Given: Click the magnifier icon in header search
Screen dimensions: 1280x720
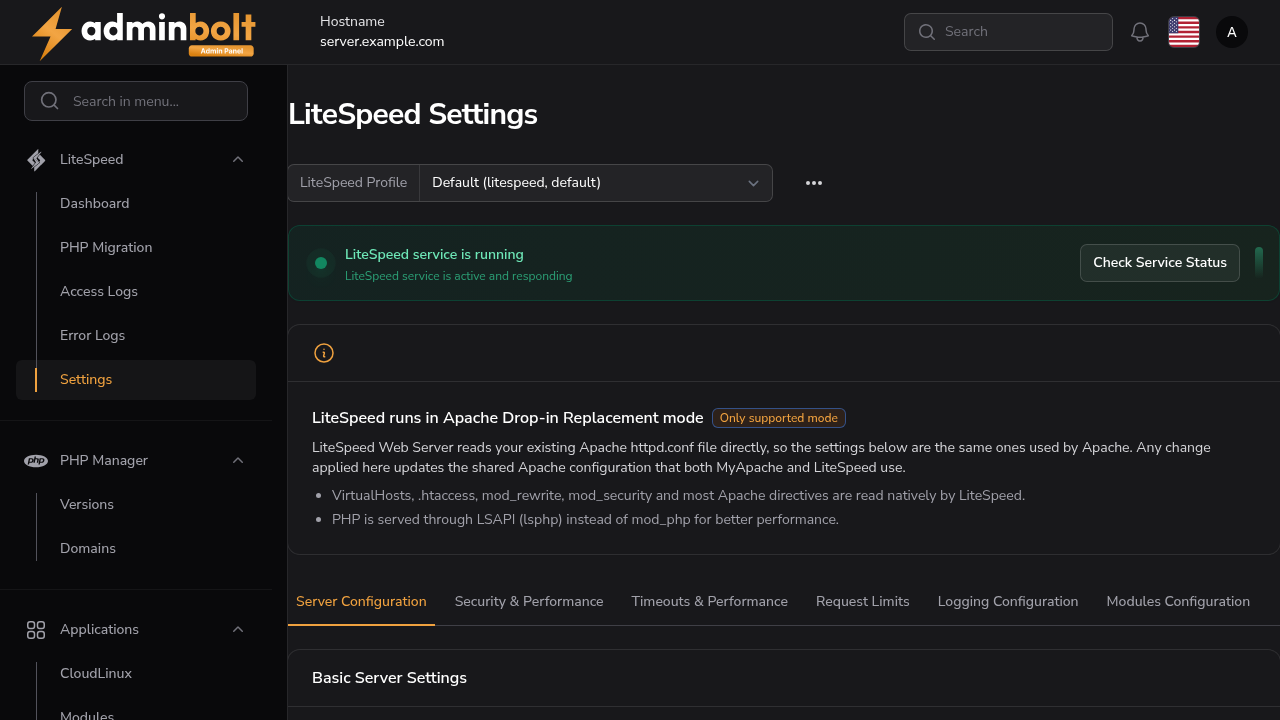Looking at the screenshot, I should pyautogui.click(x=927, y=32).
